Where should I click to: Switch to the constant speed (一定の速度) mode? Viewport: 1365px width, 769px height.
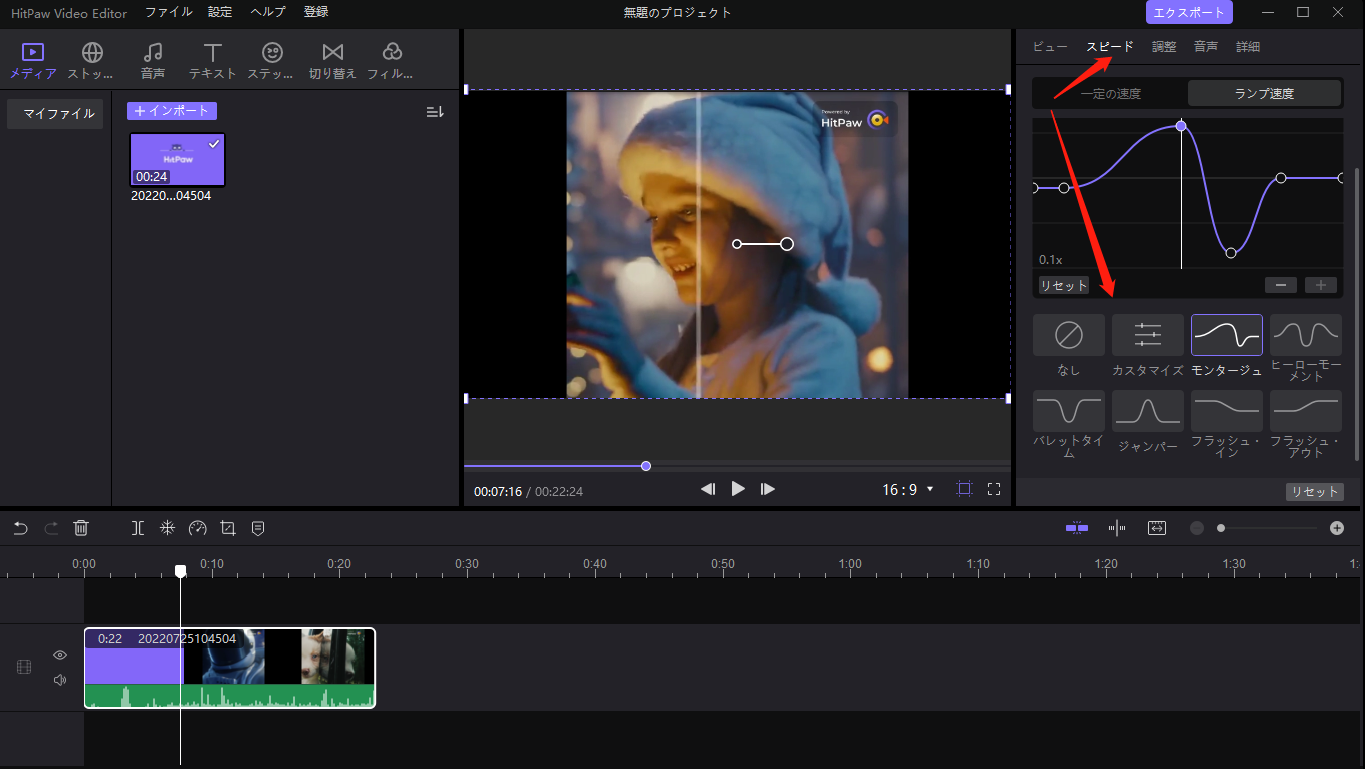[1110, 94]
